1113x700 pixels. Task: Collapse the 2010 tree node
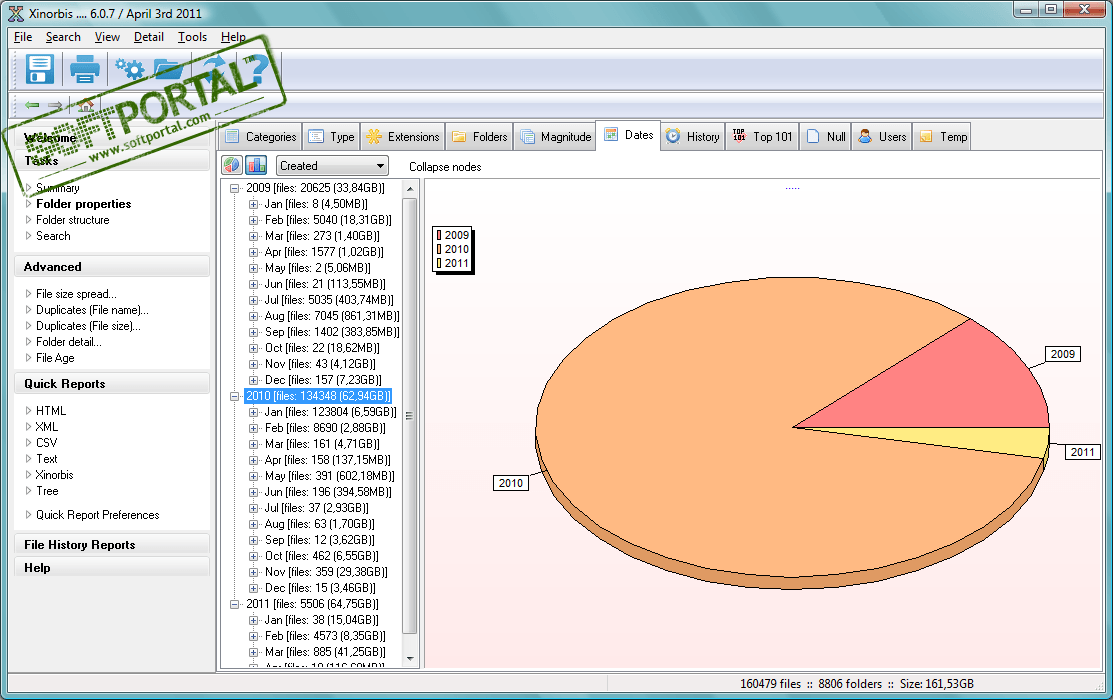[x=234, y=396]
